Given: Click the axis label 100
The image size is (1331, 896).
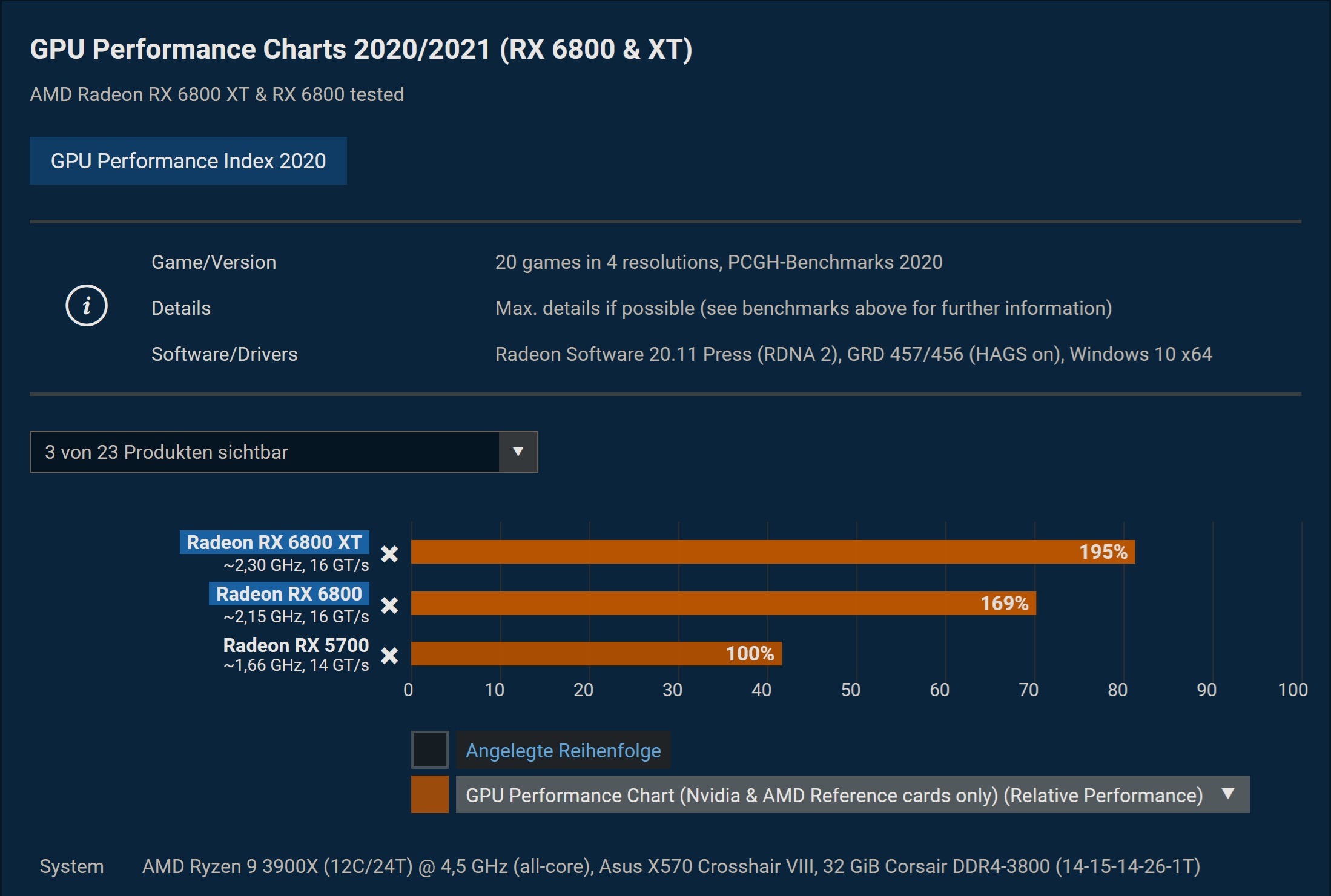Looking at the screenshot, I should pyautogui.click(x=1293, y=690).
